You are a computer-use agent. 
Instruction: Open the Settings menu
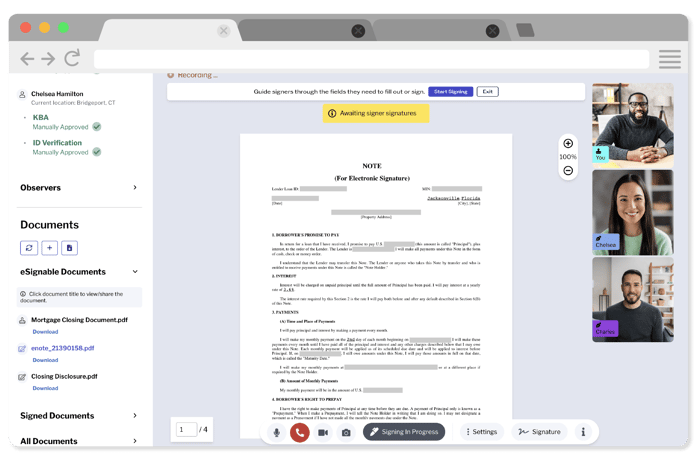pos(482,432)
